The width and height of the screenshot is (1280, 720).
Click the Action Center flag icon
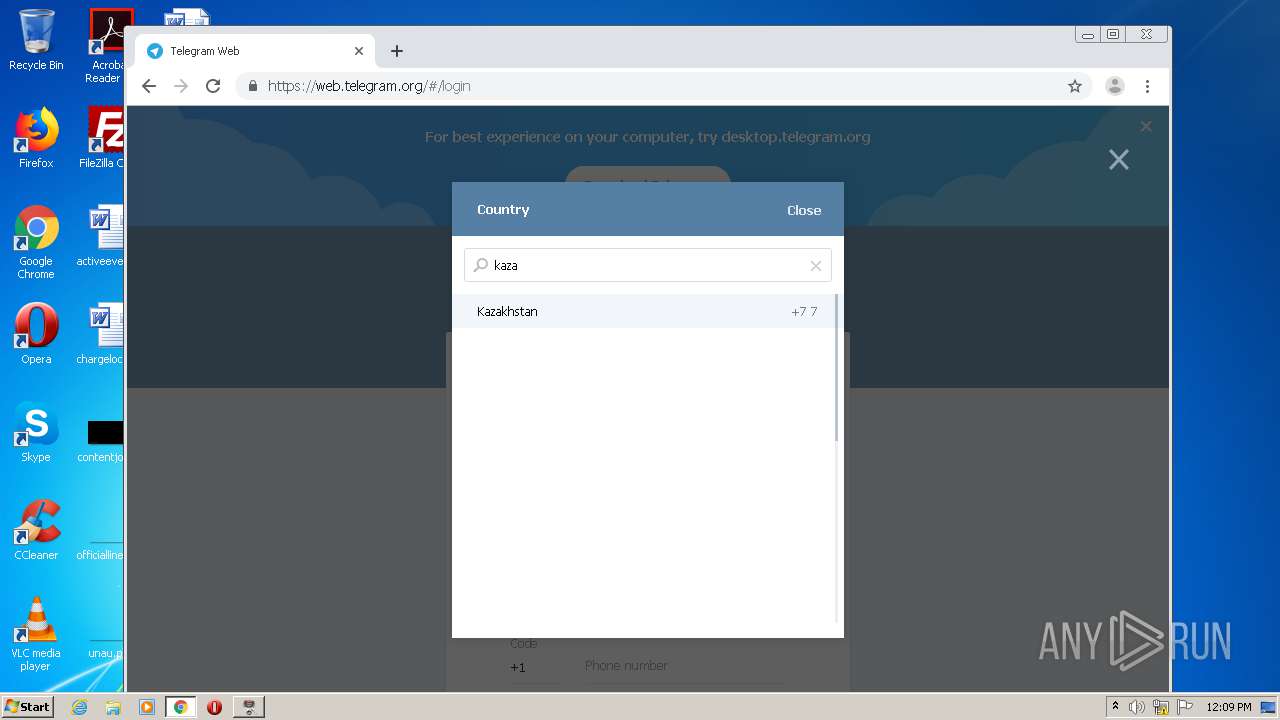(1185, 707)
